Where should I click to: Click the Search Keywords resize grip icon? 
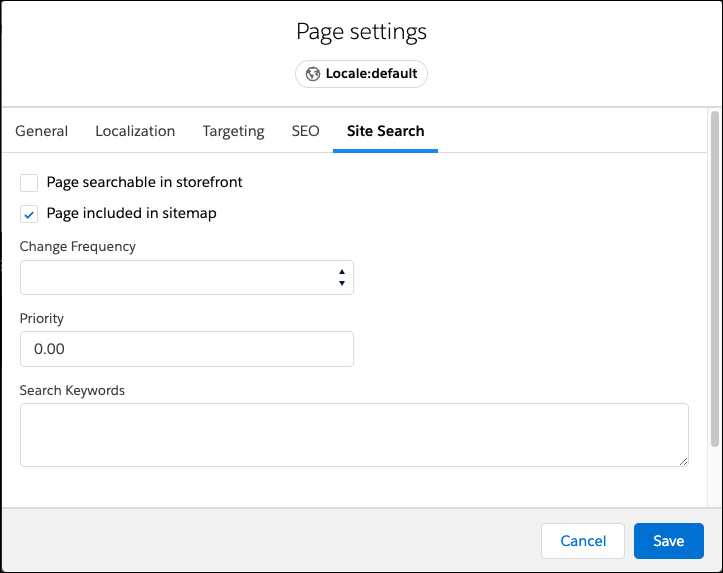[683, 461]
